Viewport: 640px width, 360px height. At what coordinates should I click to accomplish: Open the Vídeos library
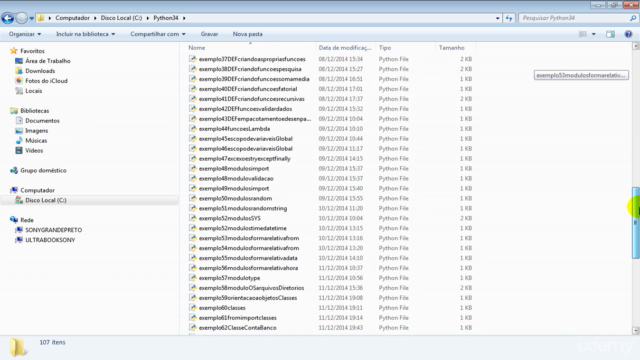pos(34,151)
